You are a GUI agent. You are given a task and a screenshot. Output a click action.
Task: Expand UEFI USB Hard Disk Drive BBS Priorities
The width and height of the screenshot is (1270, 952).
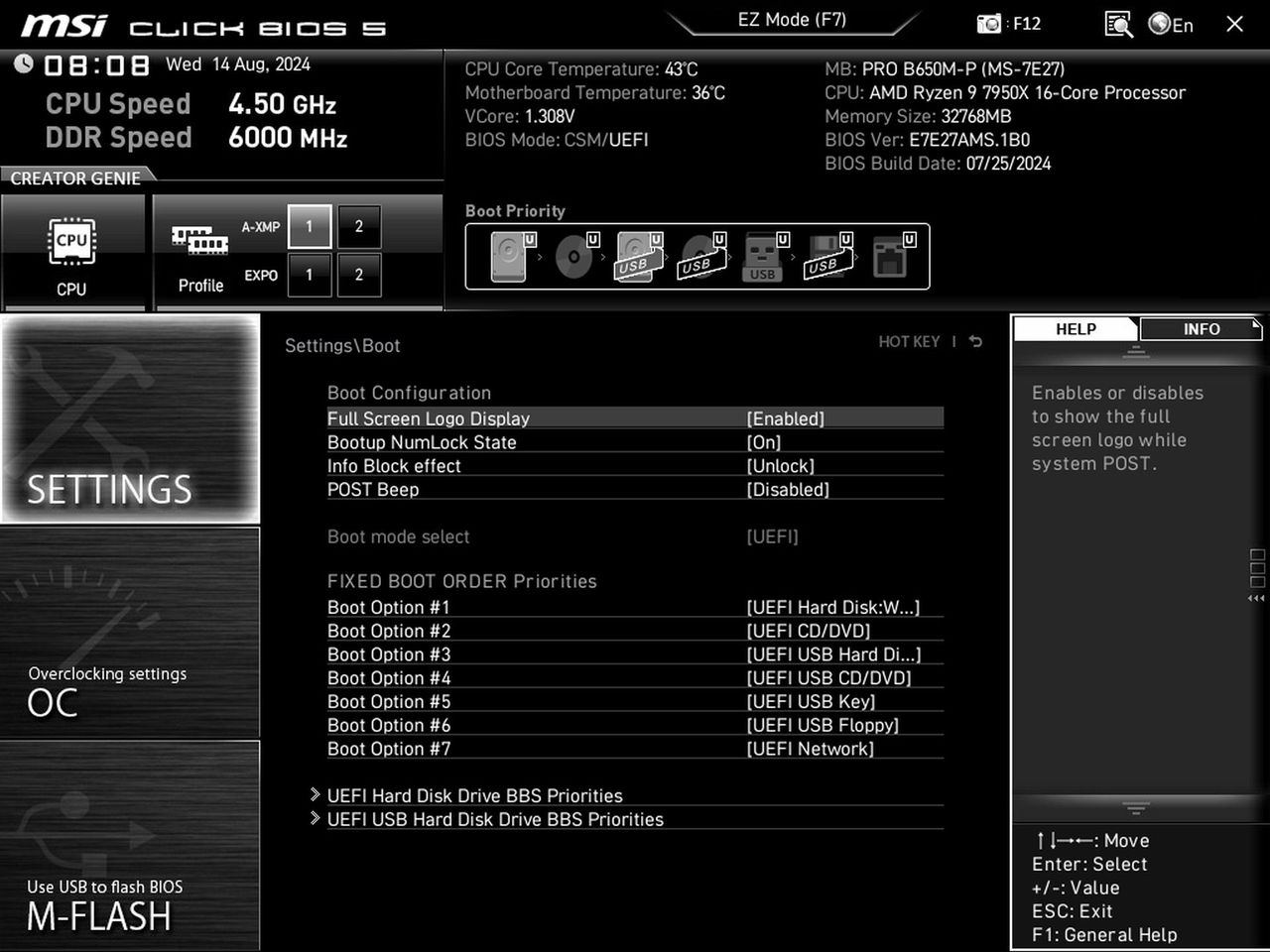tap(495, 820)
